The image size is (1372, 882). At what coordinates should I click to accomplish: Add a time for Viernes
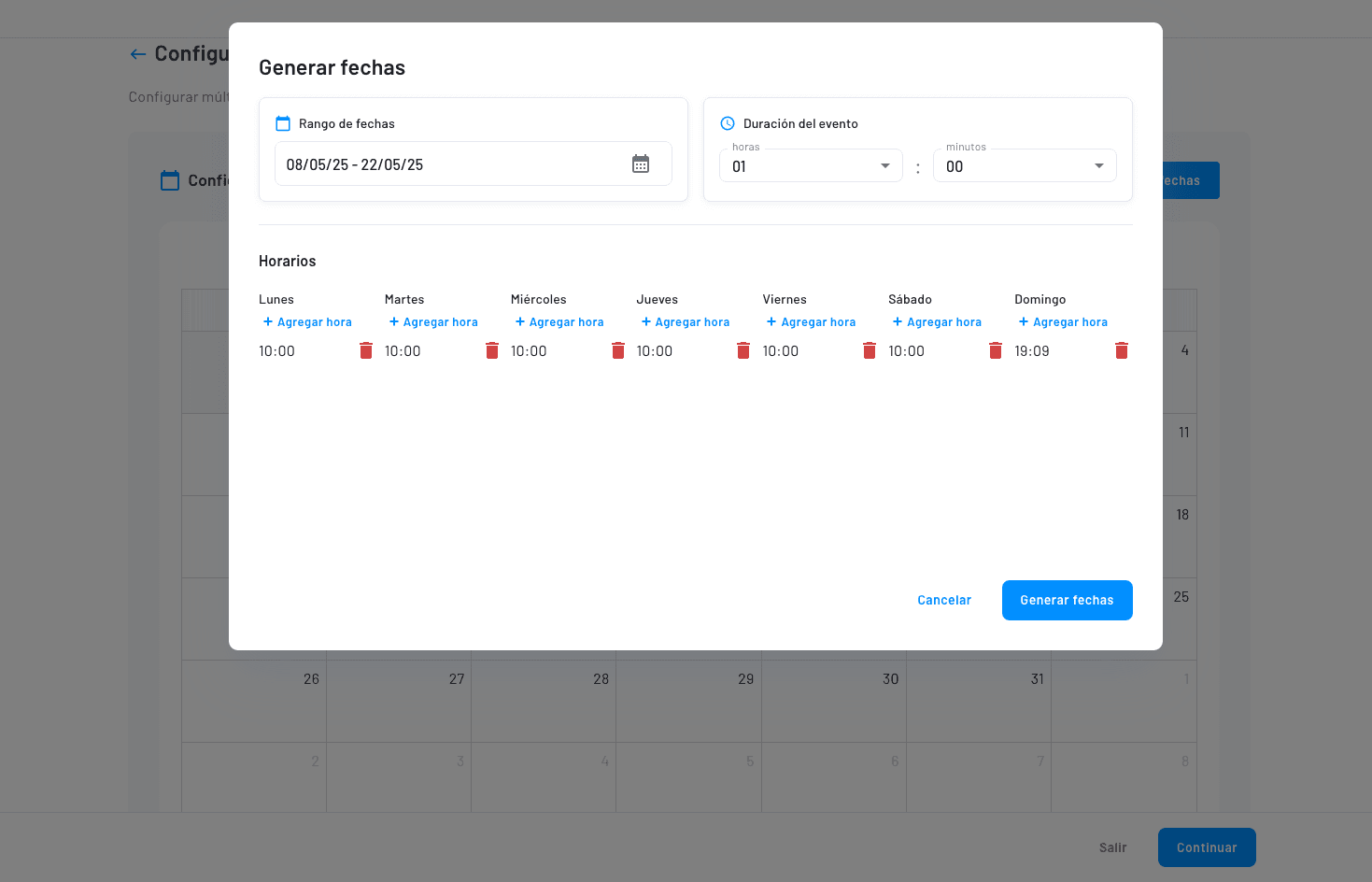(x=811, y=321)
